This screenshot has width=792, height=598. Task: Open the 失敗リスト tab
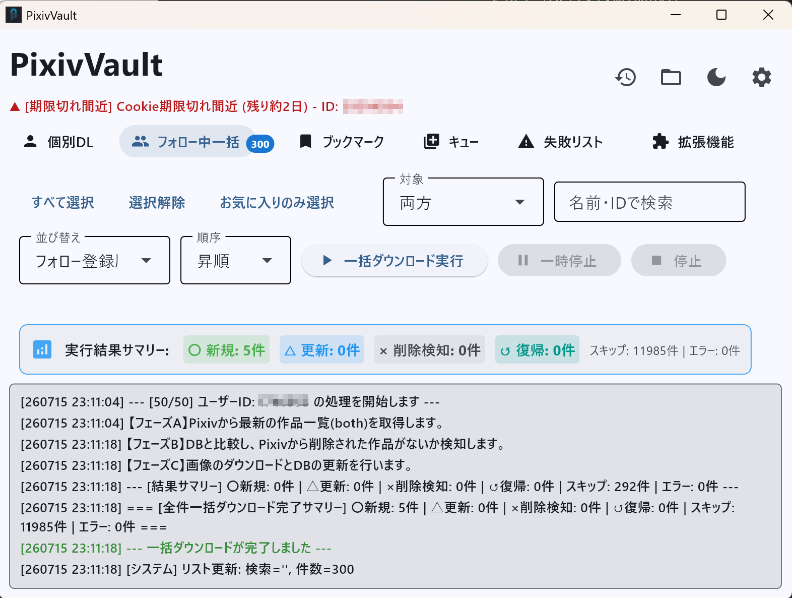click(561, 142)
